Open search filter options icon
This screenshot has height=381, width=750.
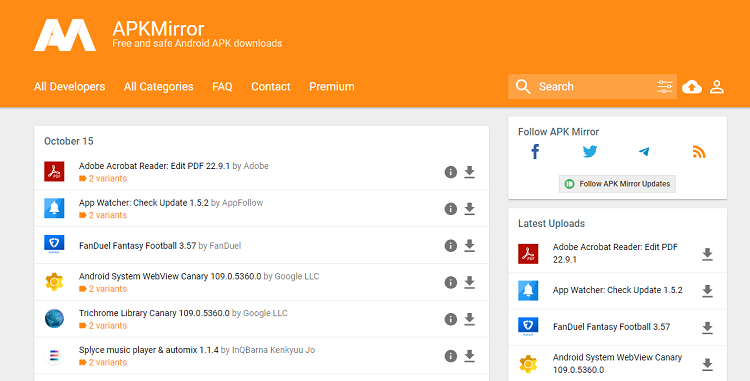(x=665, y=87)
